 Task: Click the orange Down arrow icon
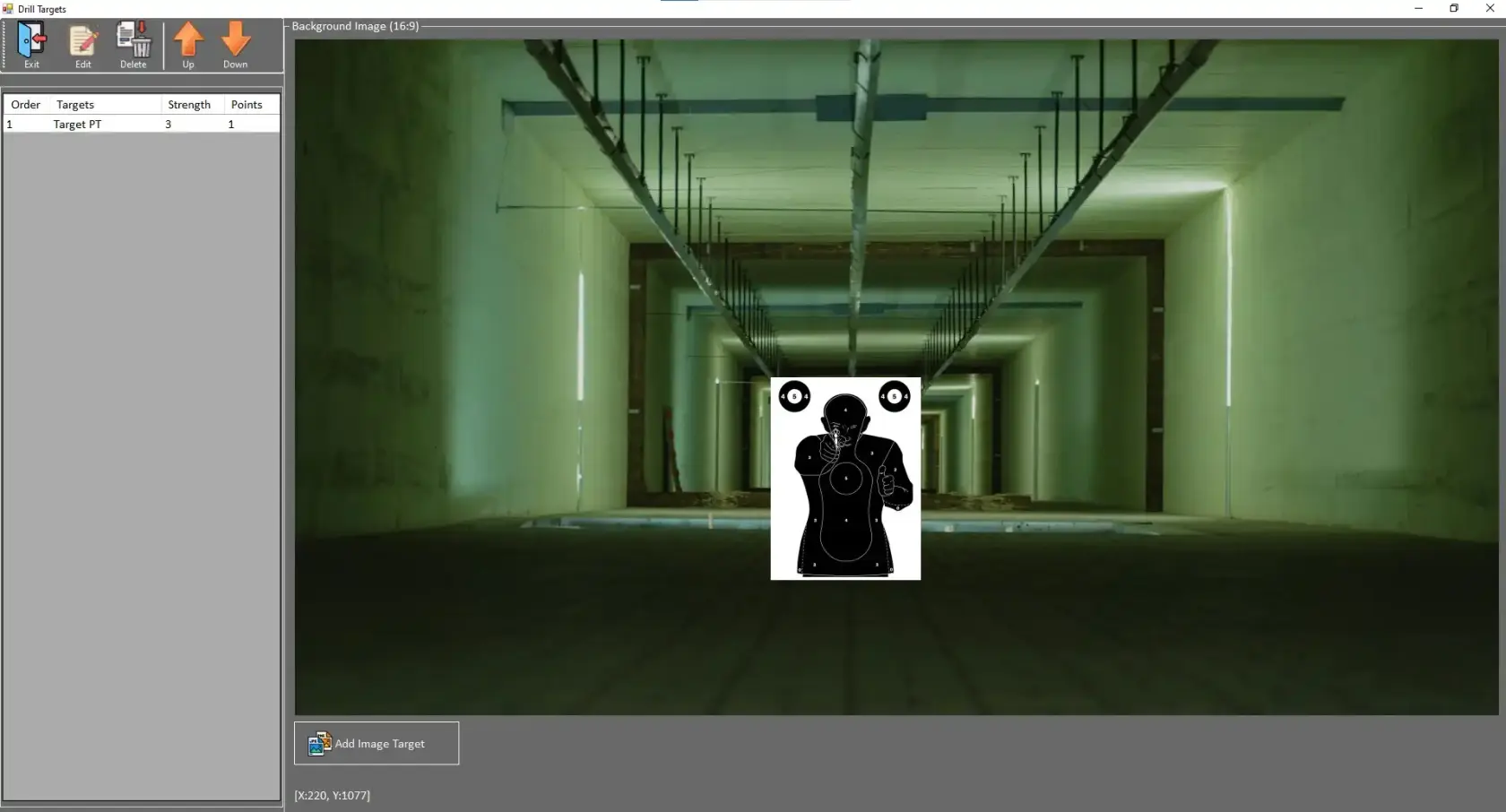coord(236,40)
